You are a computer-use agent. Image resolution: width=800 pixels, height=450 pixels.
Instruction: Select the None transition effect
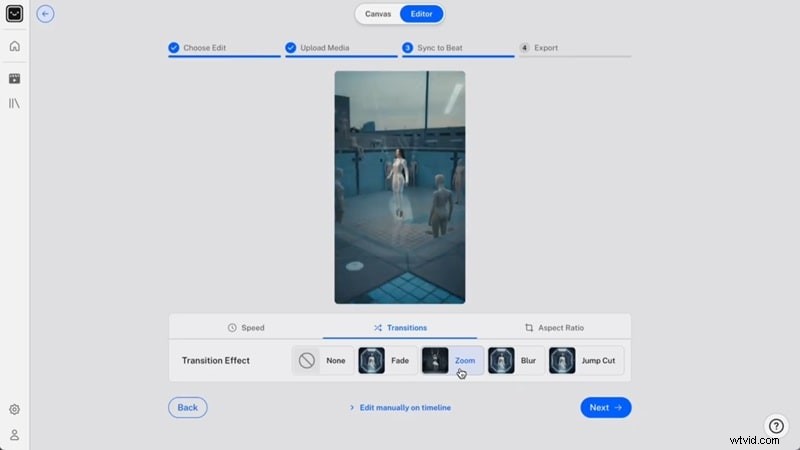pyautogui.click(x=323, y=360)
